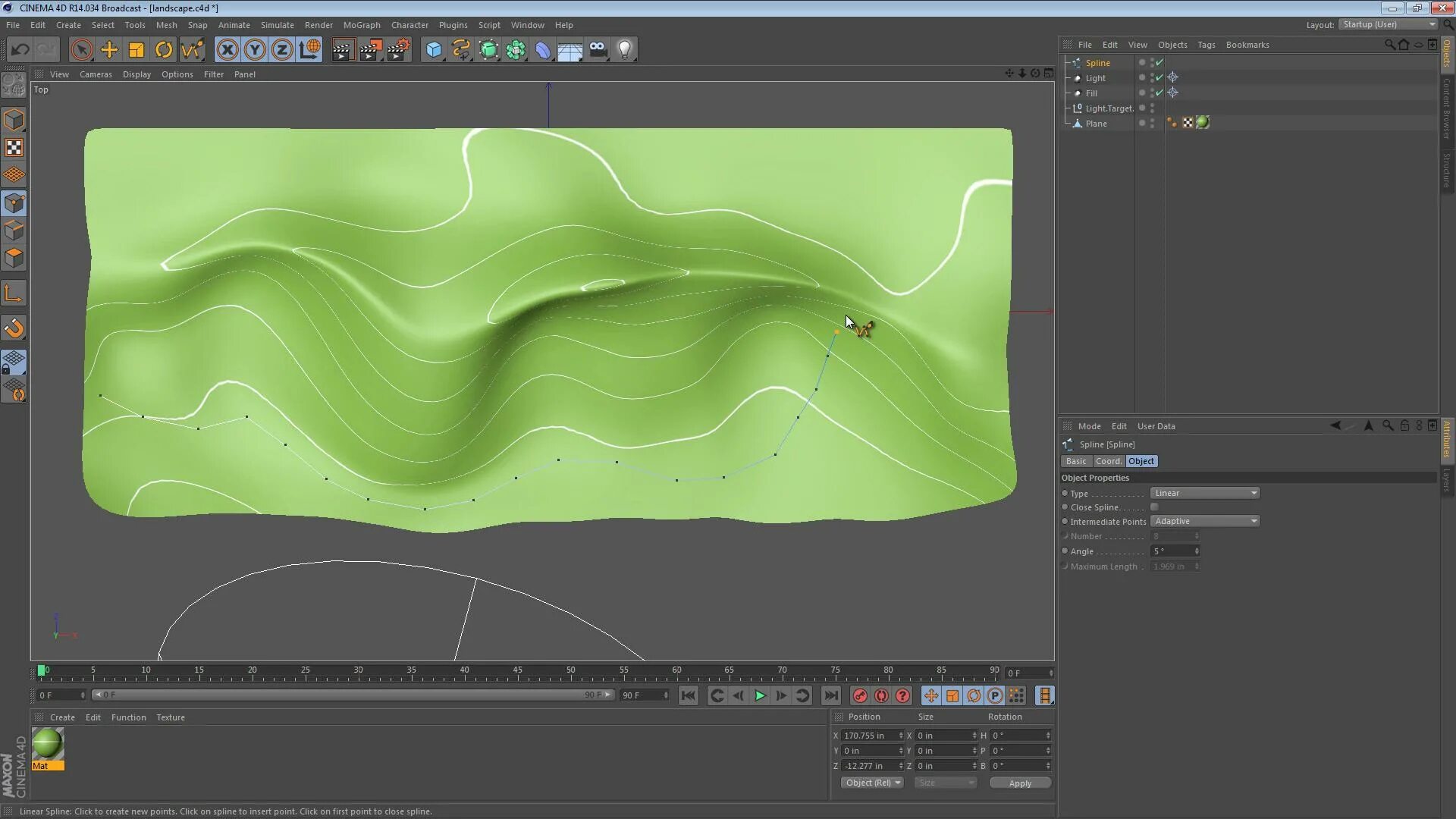Switch to the Coord. tab
1456x819 pixels.
[x=1108, y=461]
